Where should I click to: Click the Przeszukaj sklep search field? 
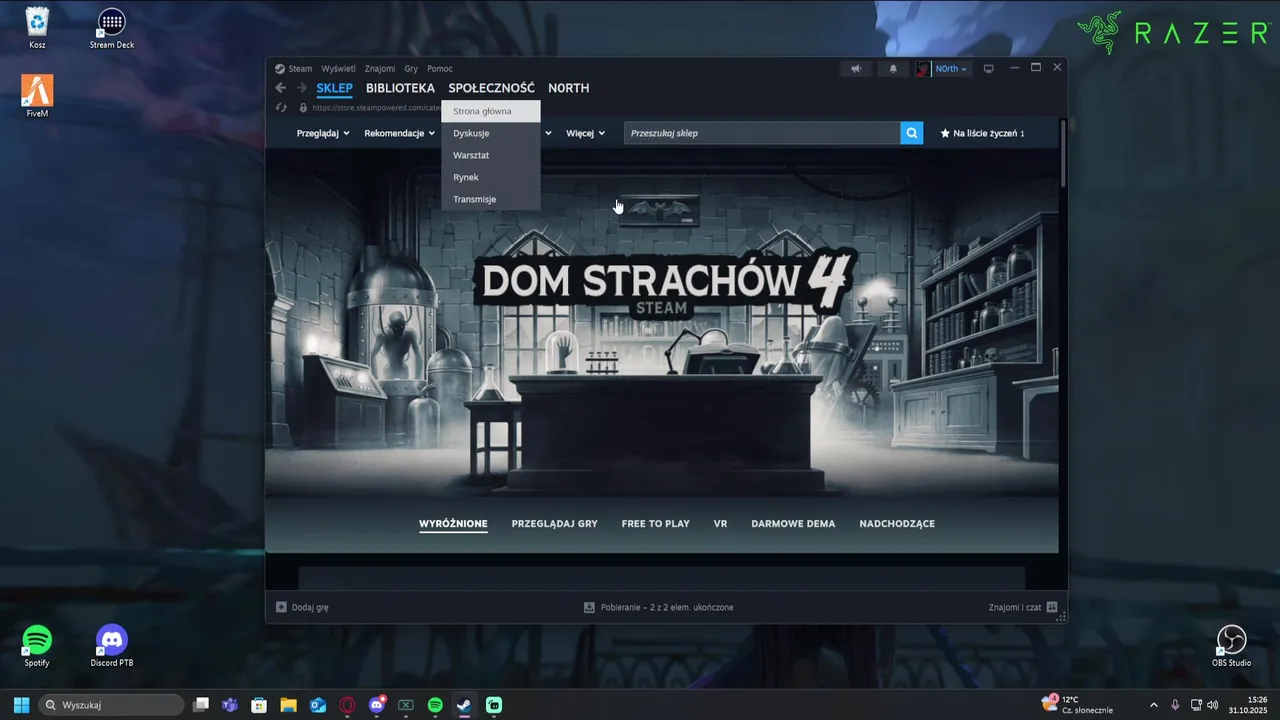click(x=762, y=133)
